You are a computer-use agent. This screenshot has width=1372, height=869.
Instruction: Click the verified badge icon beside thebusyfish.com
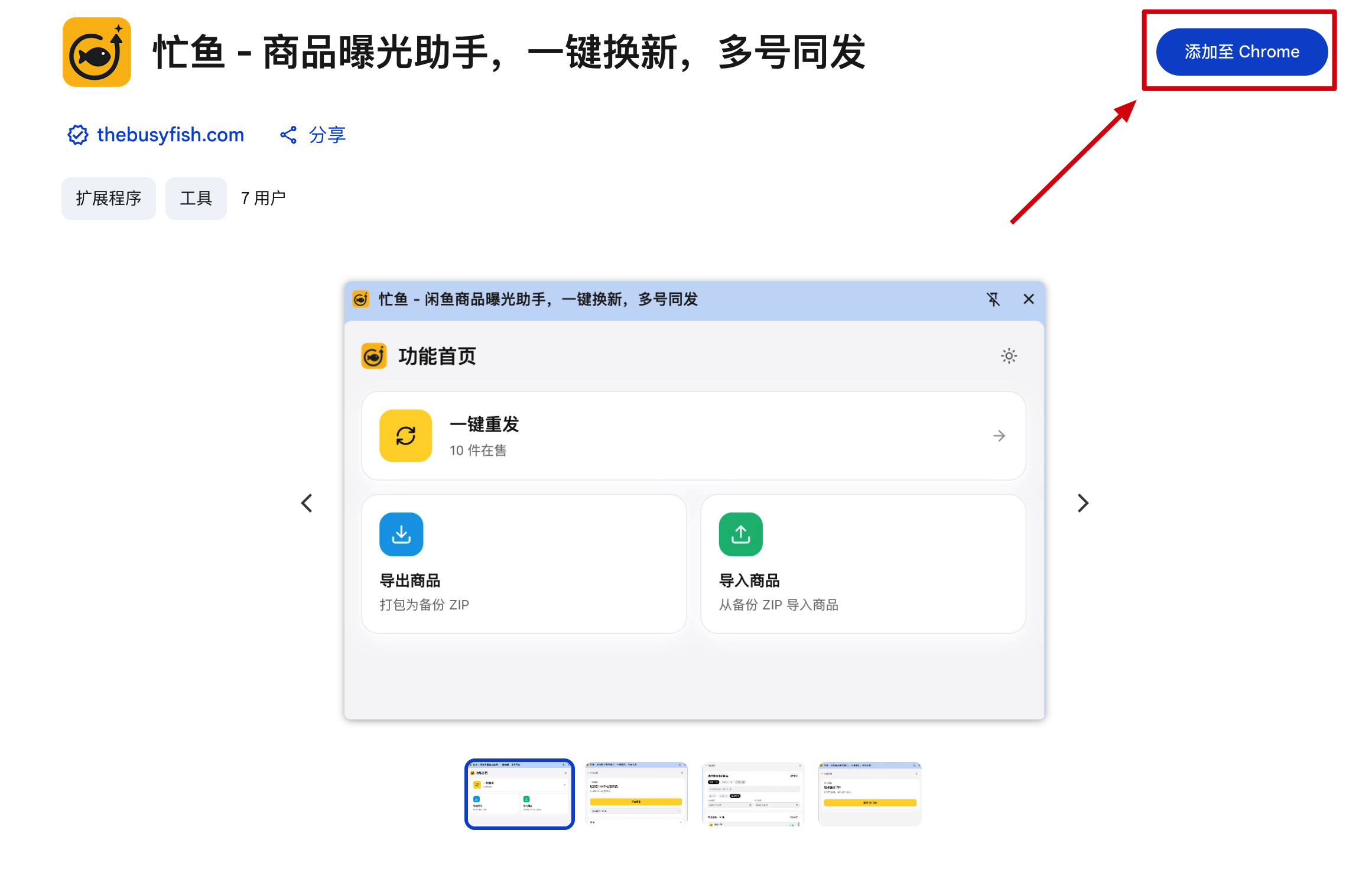coord(78,135)
